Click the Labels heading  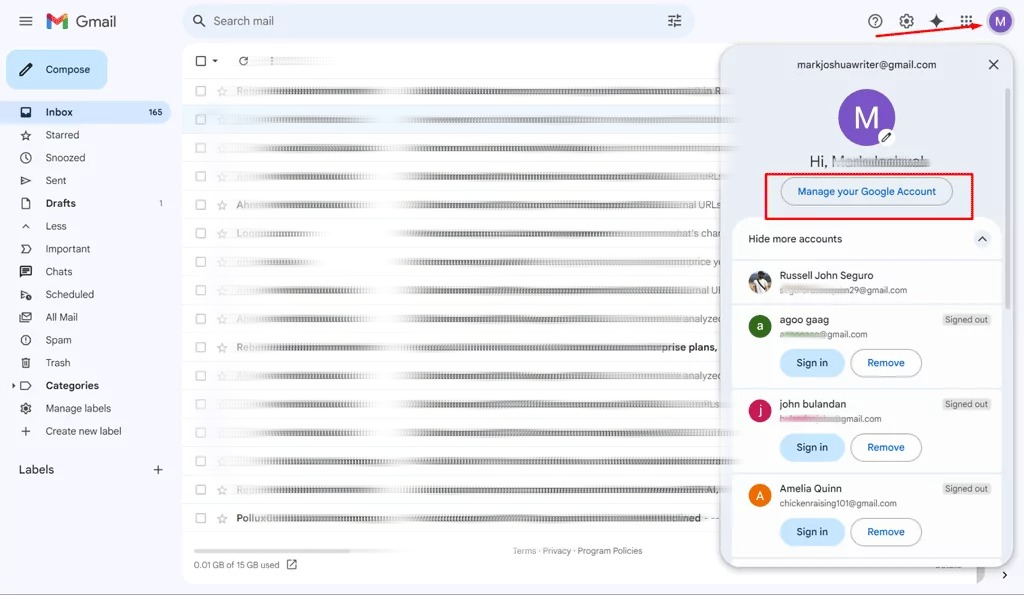pos(37,470)
